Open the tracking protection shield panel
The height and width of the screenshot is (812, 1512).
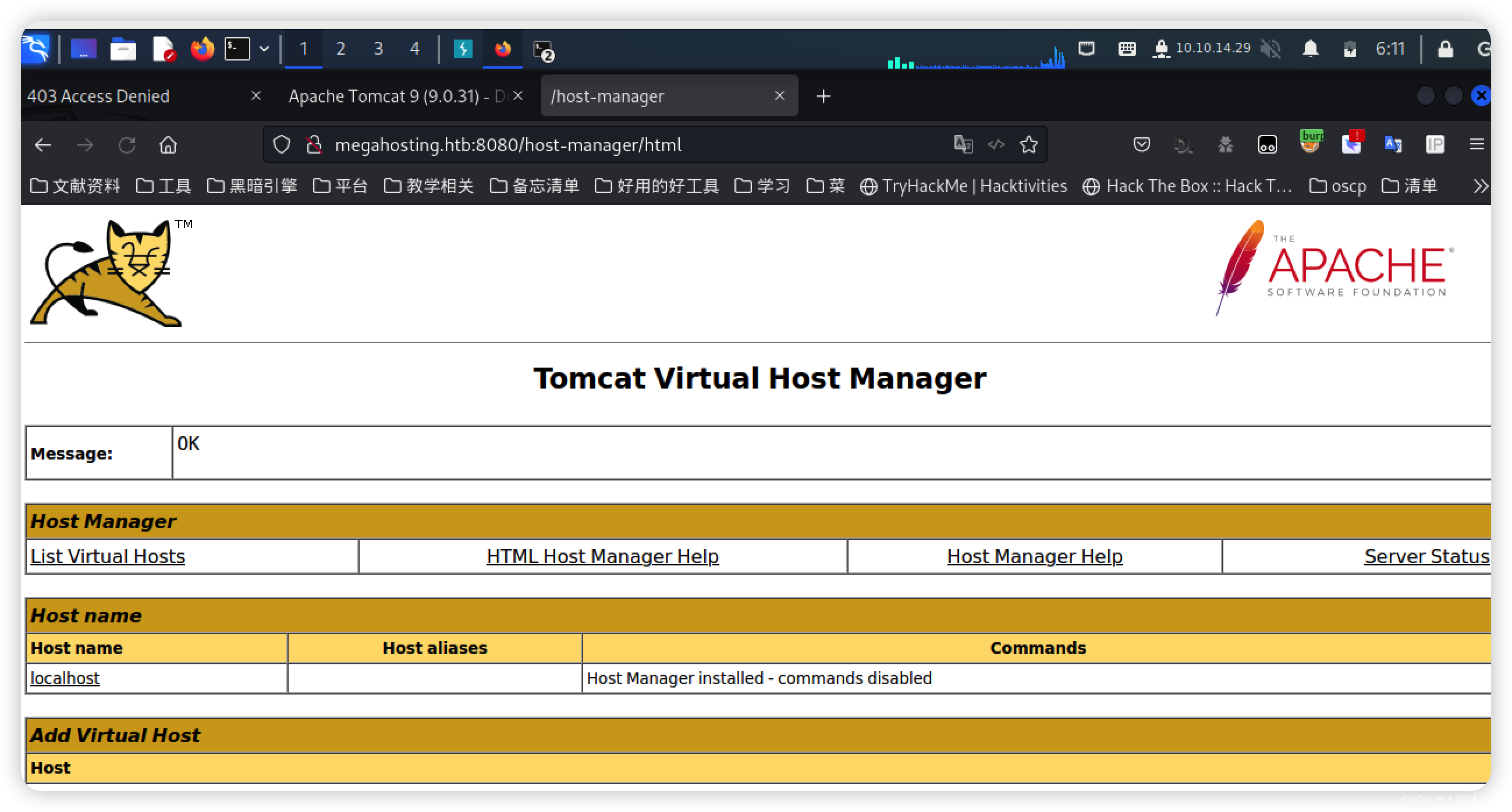[x=282, y=144]
